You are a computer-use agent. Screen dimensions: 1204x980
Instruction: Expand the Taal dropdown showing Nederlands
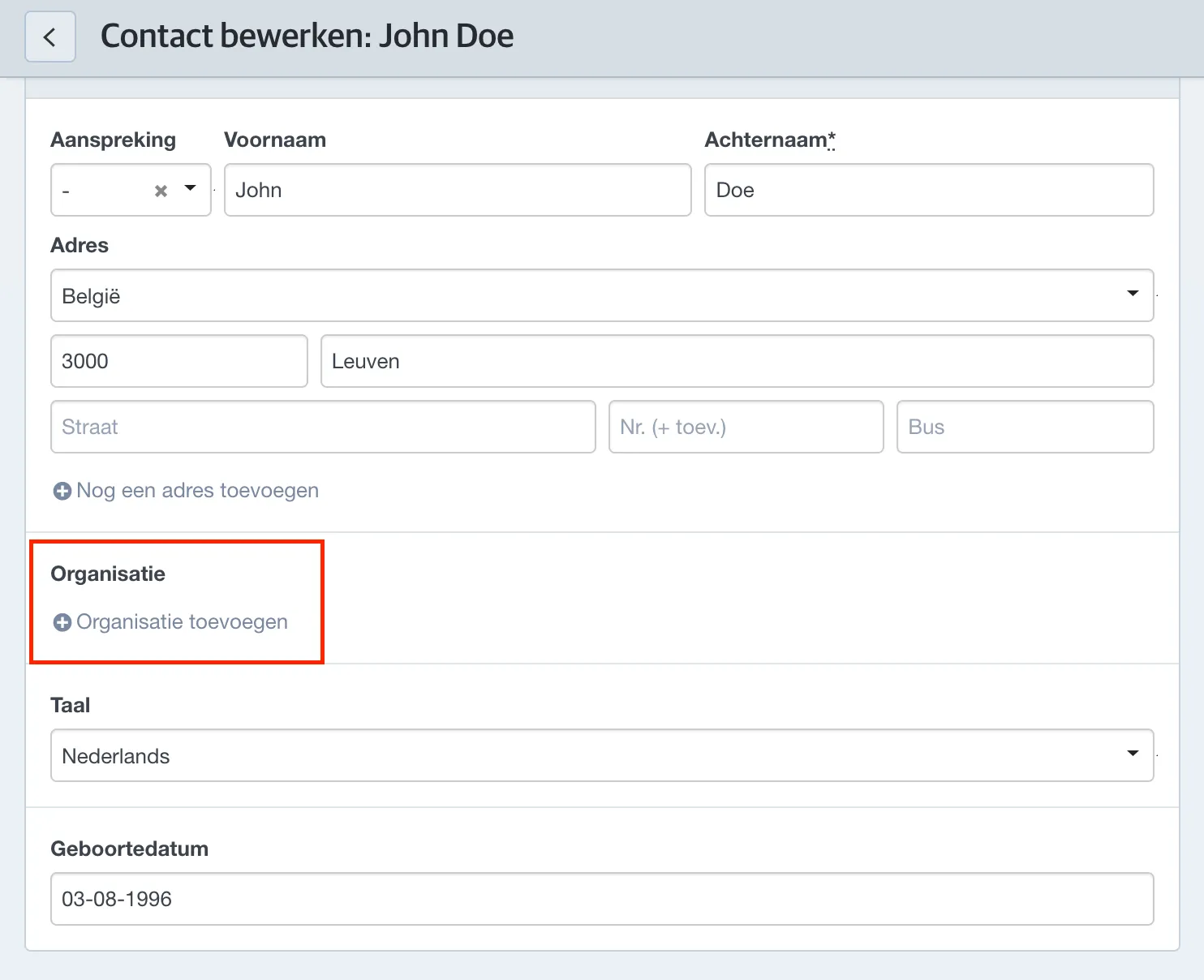[602, 755]
